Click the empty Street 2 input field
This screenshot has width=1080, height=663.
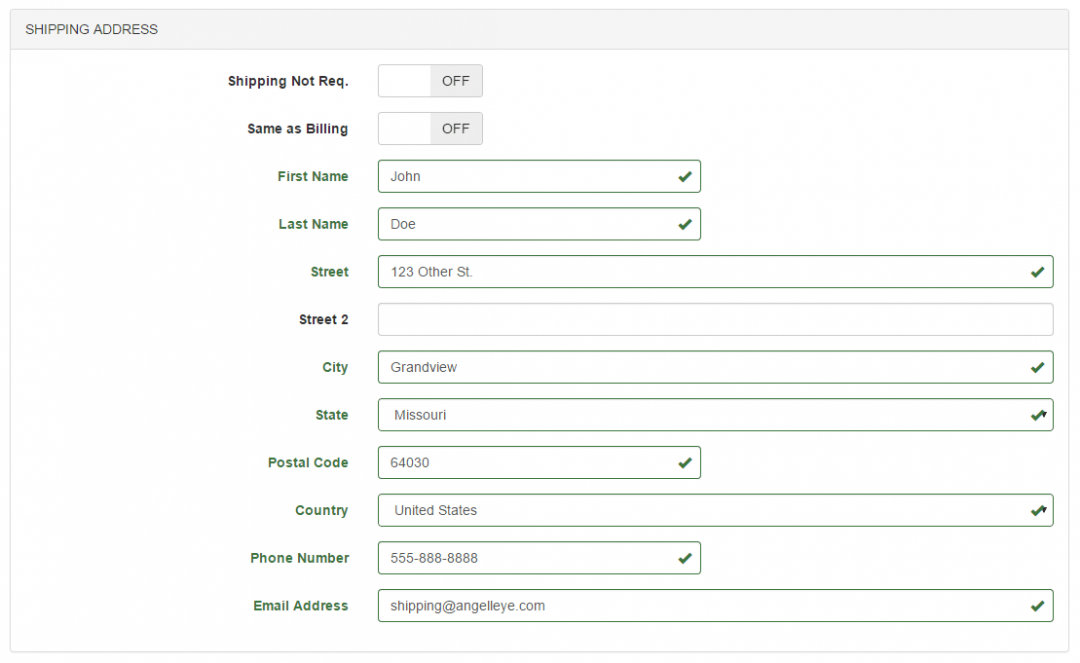click(715, 319)
